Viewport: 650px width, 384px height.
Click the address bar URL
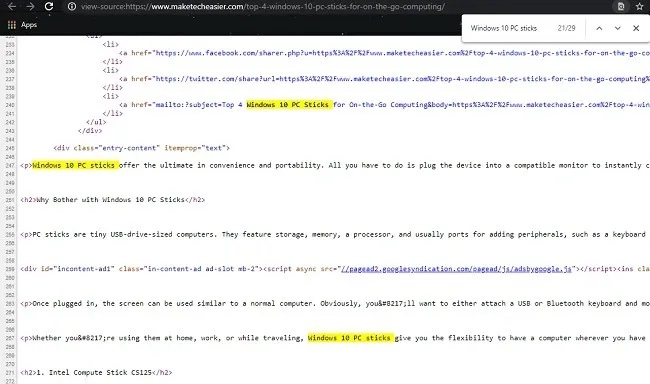(x=263, y=7)
